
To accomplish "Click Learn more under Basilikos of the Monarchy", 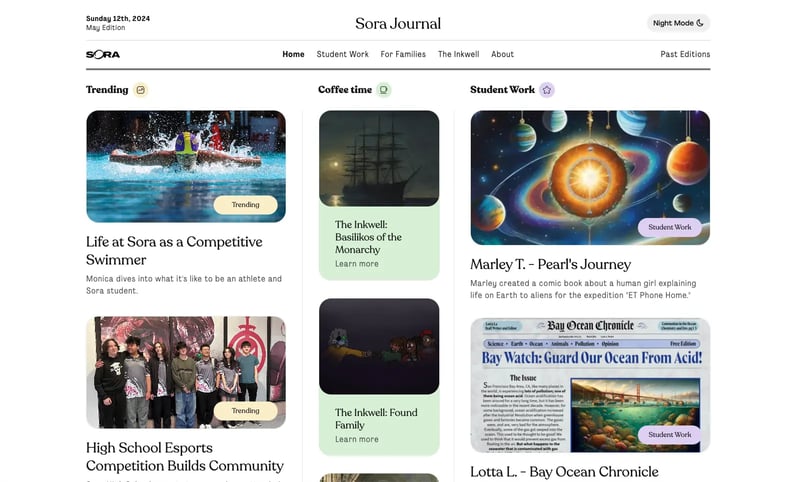I will click(x=356, y=264).
